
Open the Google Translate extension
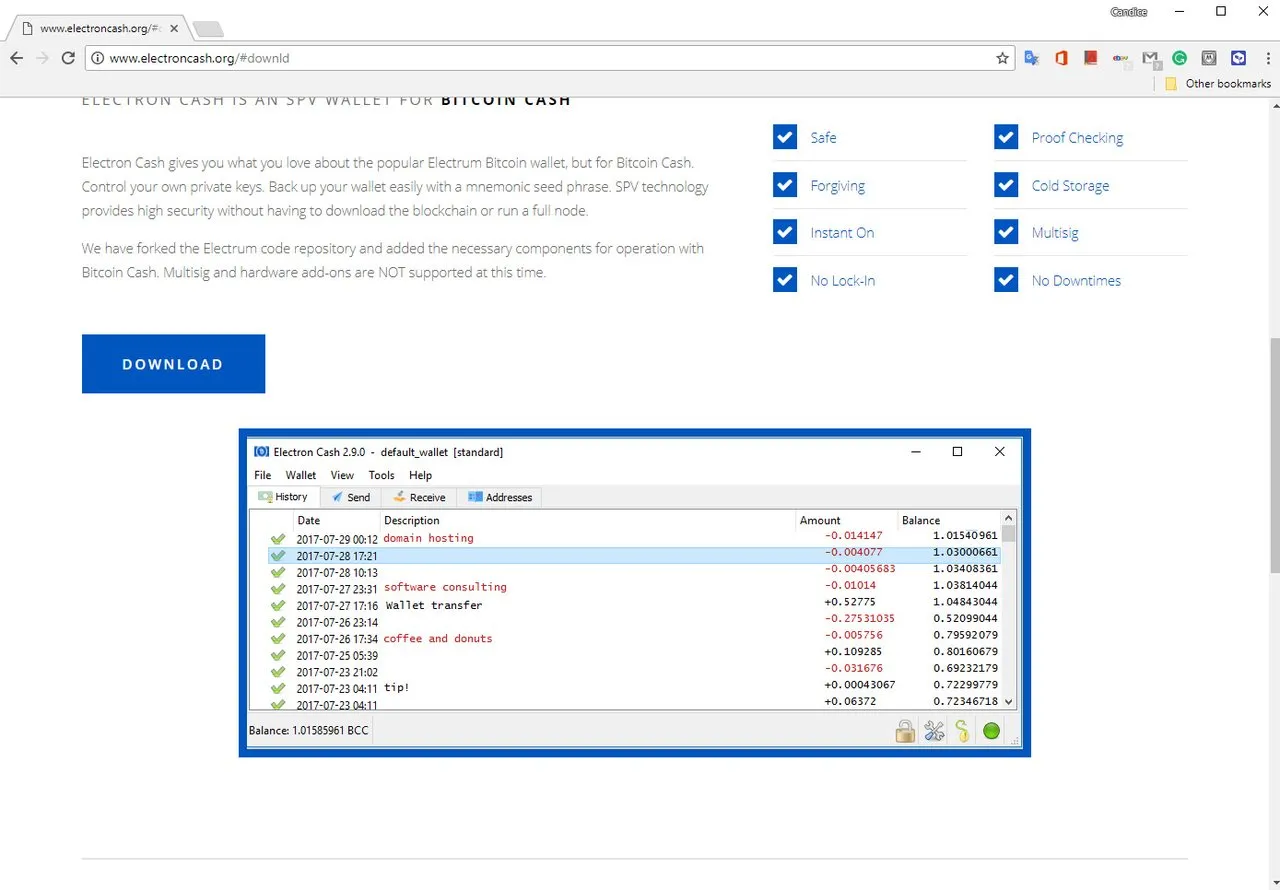click(x=1032, y=58)
